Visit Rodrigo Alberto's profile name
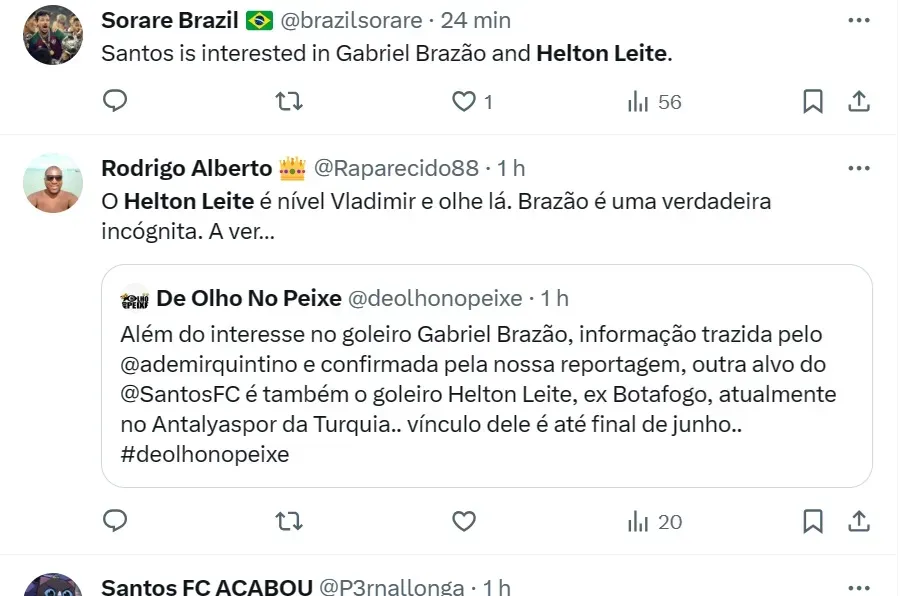The height and width of the screenshot is (596, 923). click(187, 168)
